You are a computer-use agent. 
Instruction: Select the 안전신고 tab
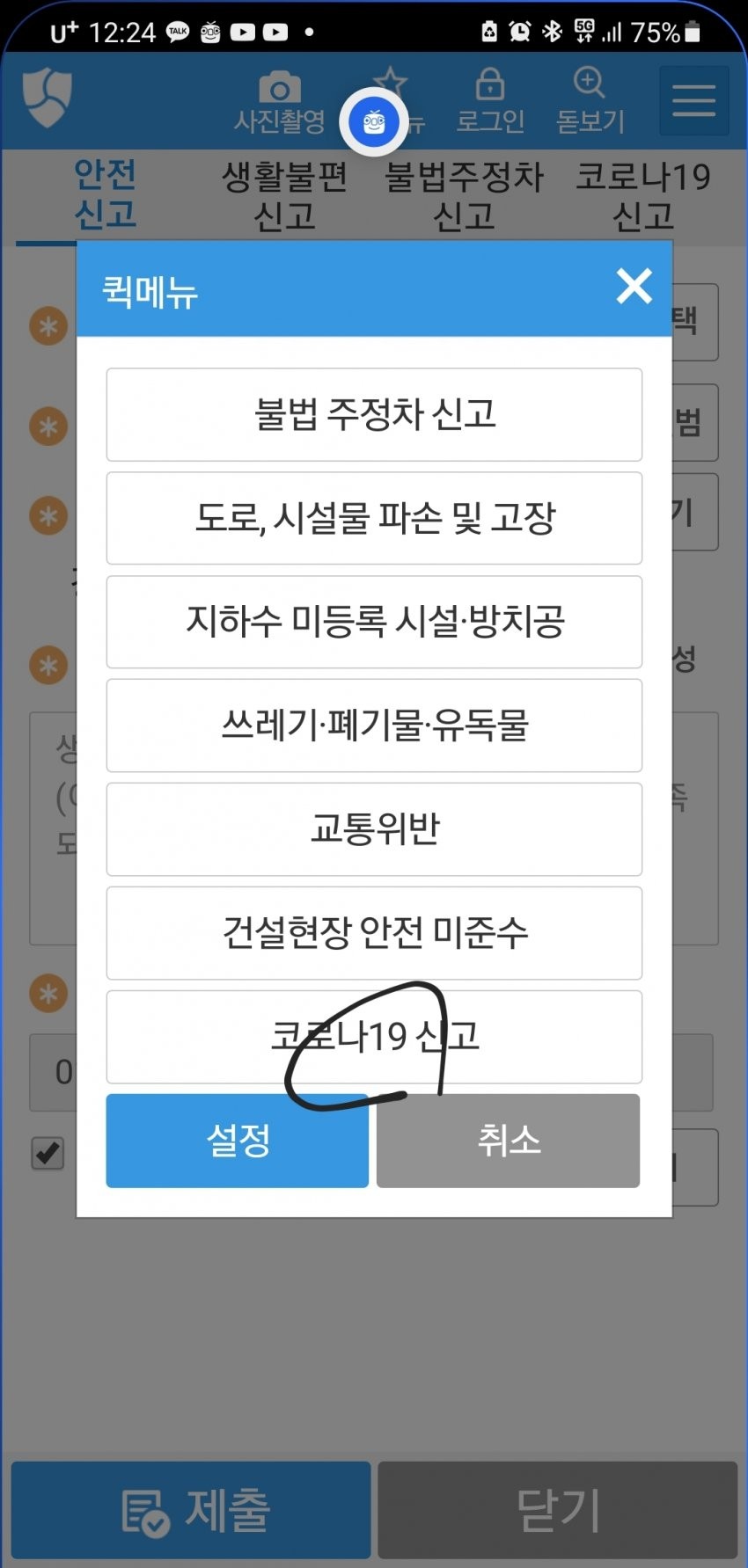click(106, 194)
